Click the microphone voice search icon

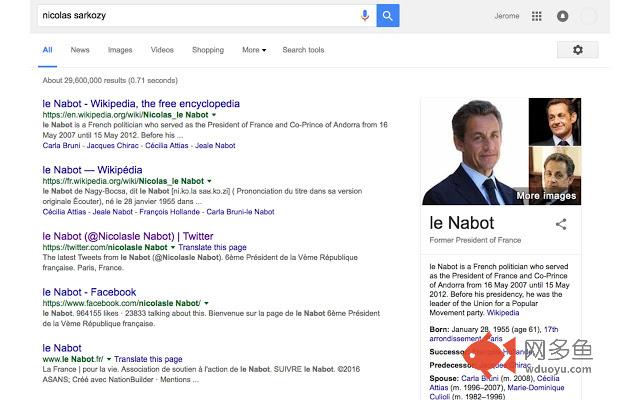365,16
